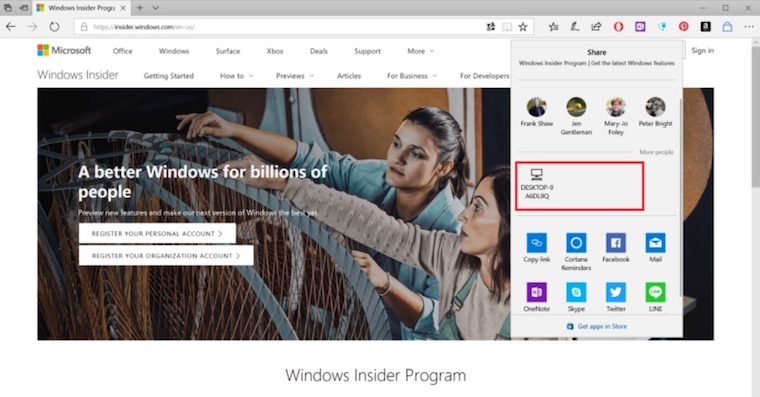760x397 pixels.
Task: Add page to favorites with star icon
Action: pos(523,27)
